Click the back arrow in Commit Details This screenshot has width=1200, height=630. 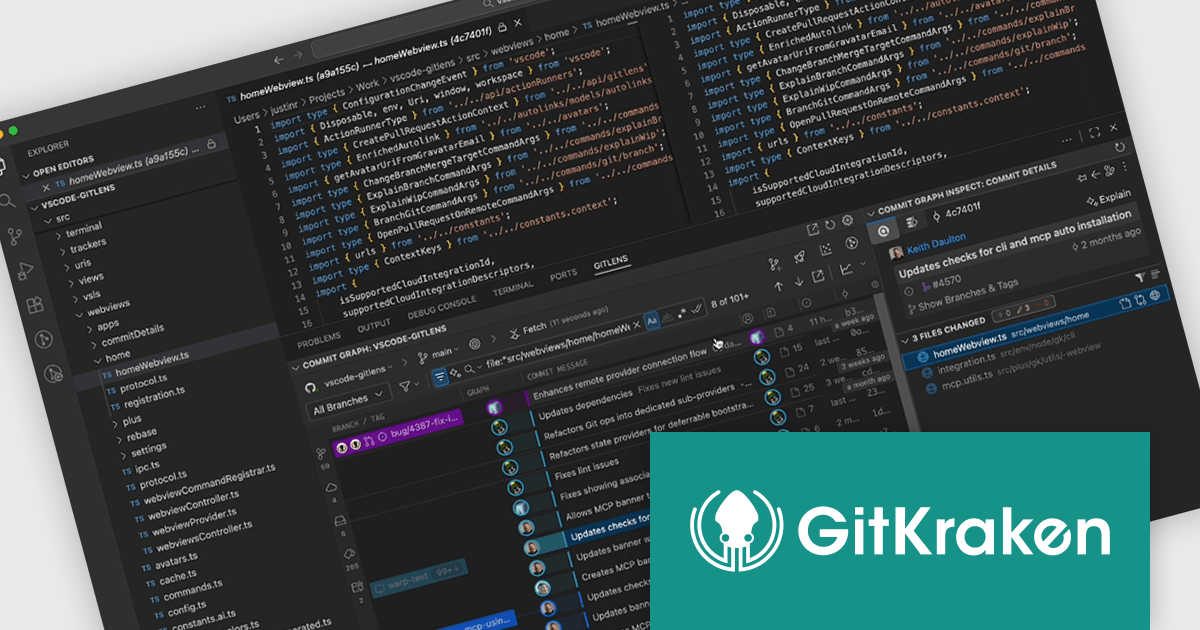click(1095, 173)
